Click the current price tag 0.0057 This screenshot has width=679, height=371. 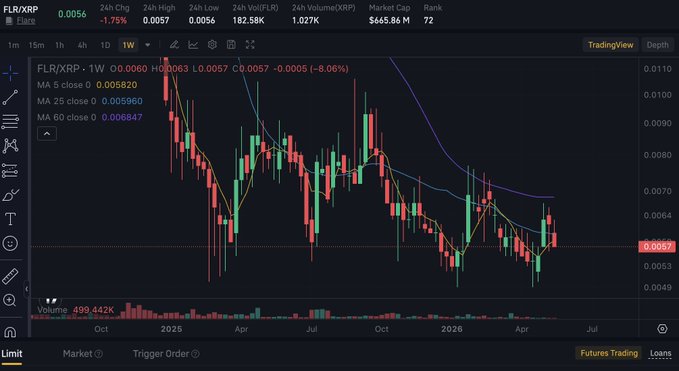656,247
